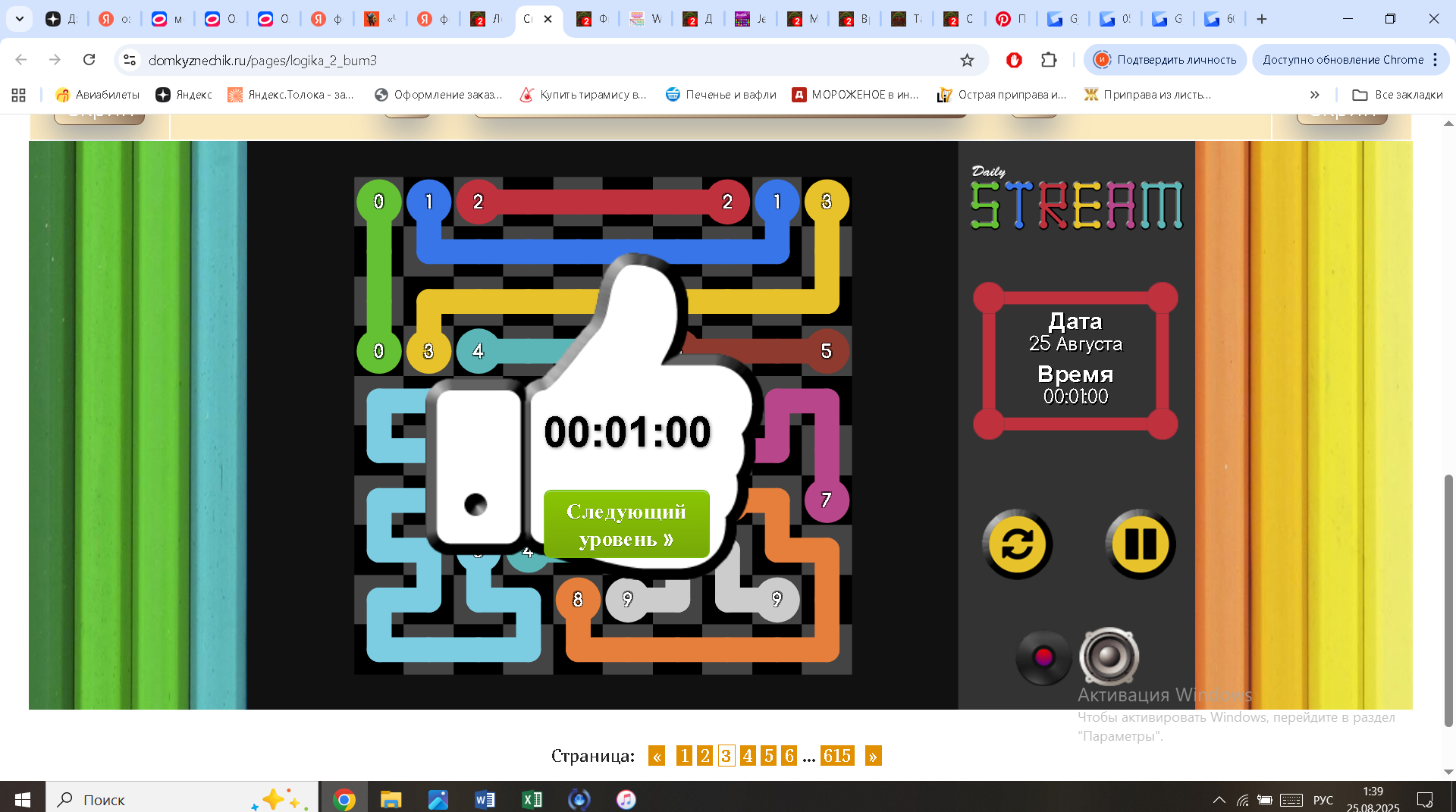Viewport: 1456px width, 812px height.
Task: Switch input language РУС indicator
Action: click(1323, 800)
